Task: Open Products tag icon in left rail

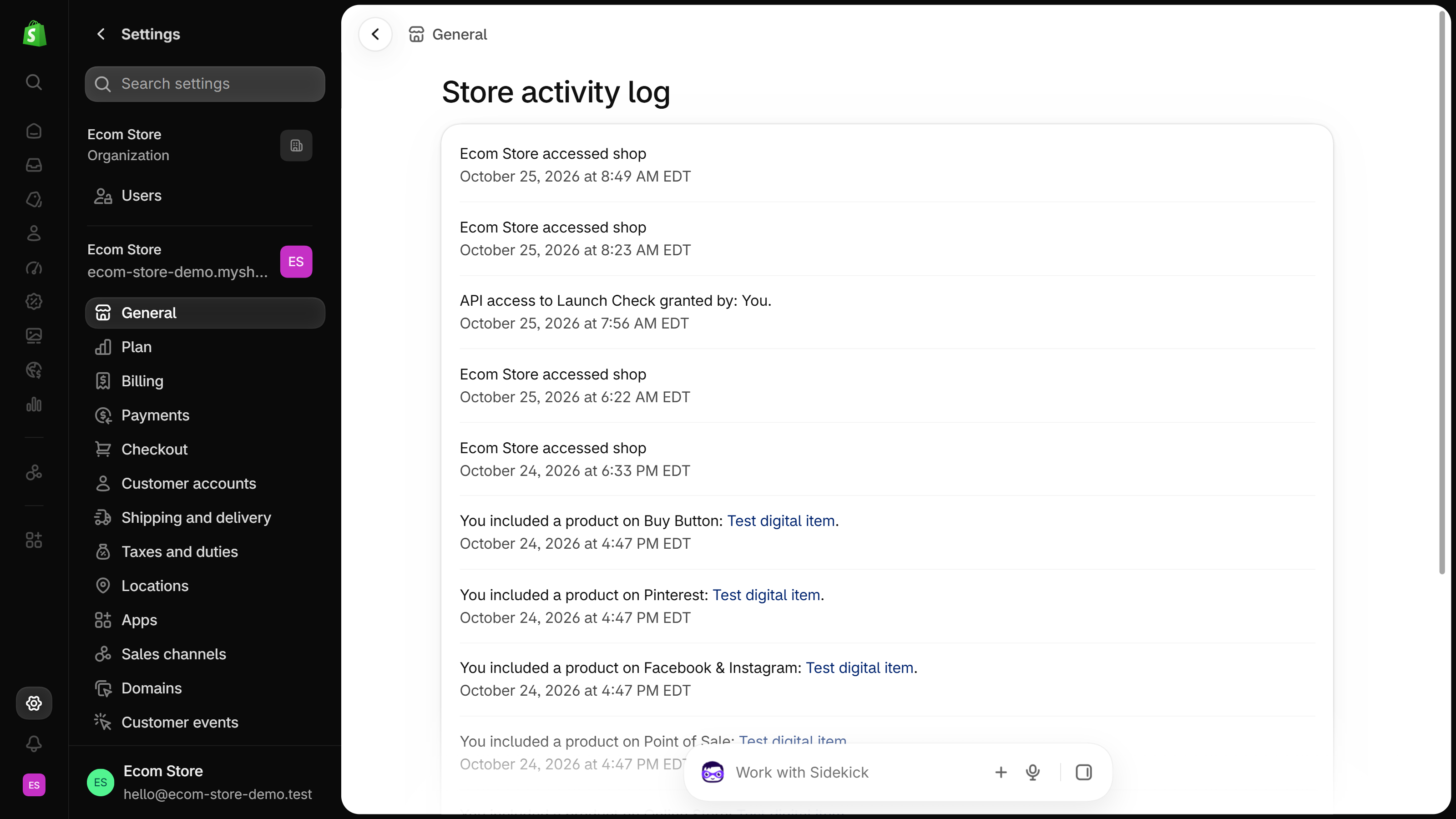Action: (x=34, y=200)
